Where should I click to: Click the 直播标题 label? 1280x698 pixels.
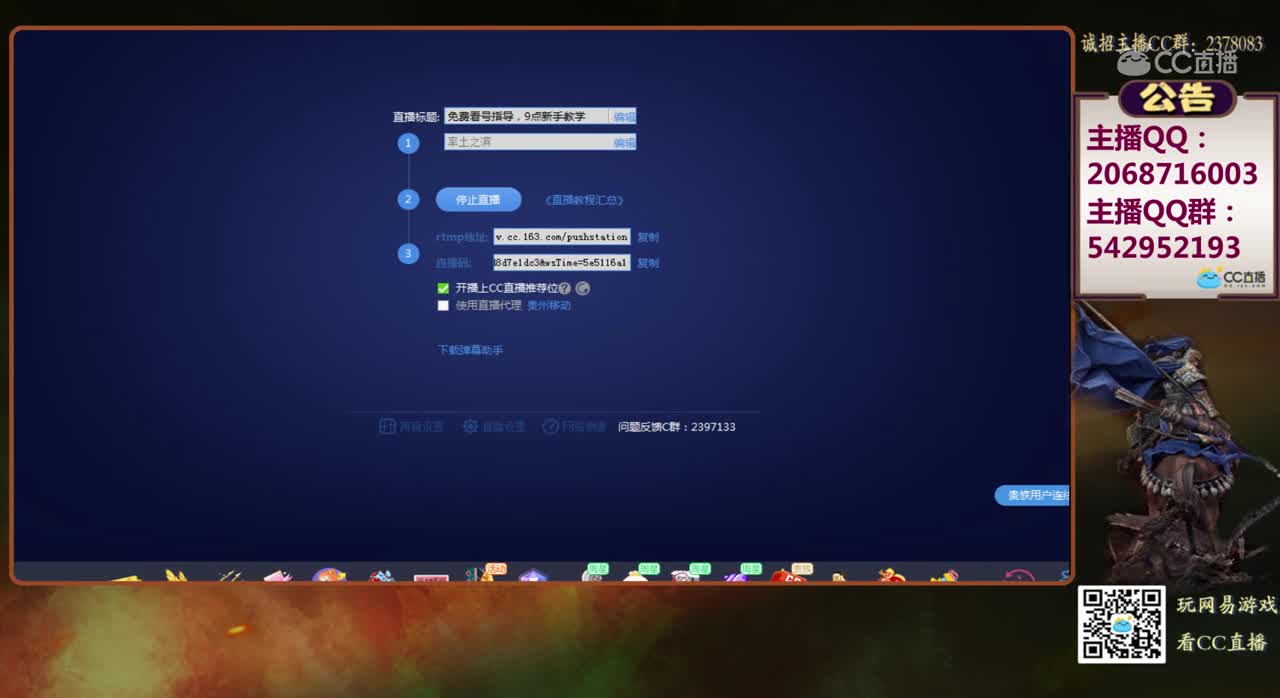coord(416,117)
